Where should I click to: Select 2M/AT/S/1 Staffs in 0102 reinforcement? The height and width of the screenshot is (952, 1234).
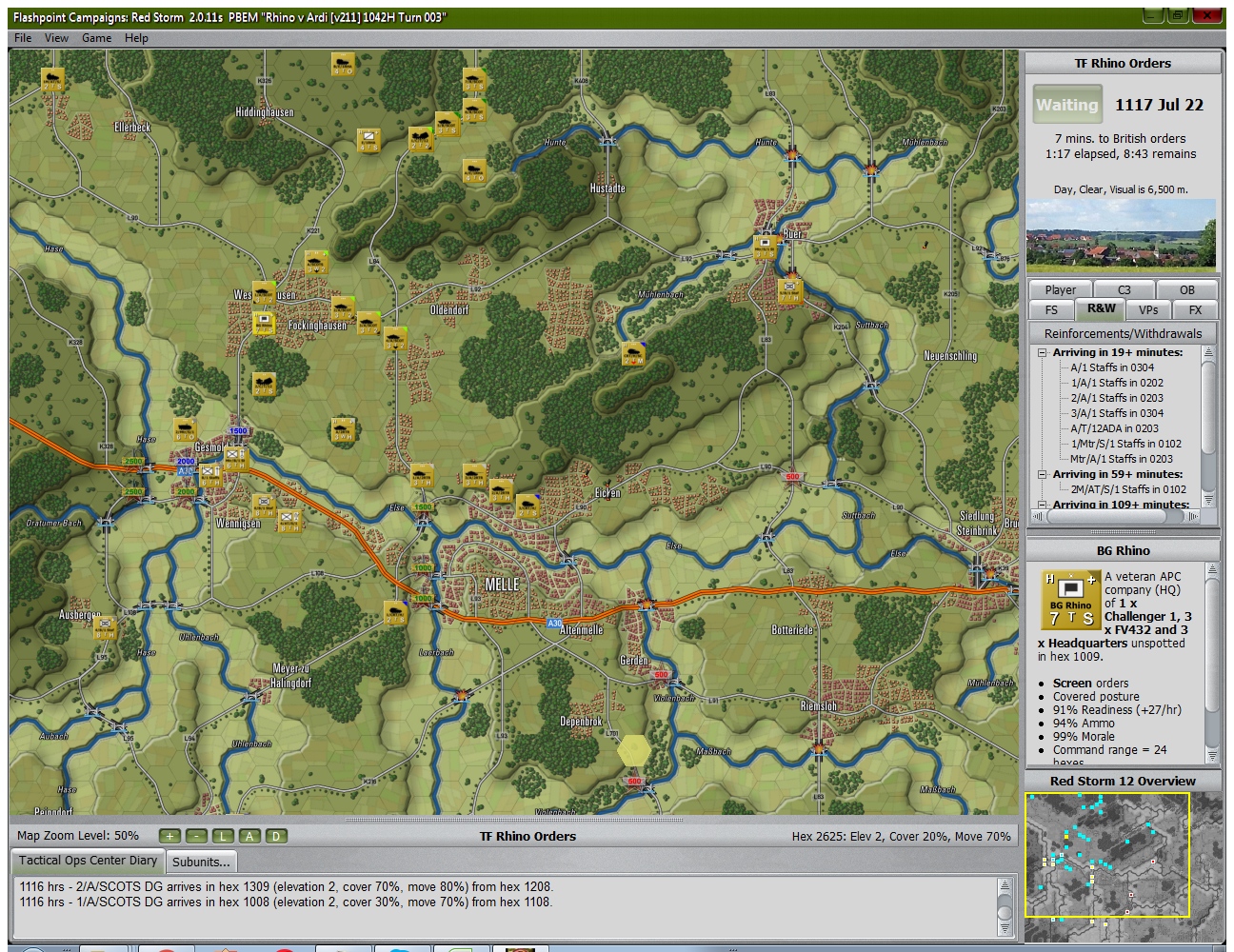click(x=1128, y=489)
